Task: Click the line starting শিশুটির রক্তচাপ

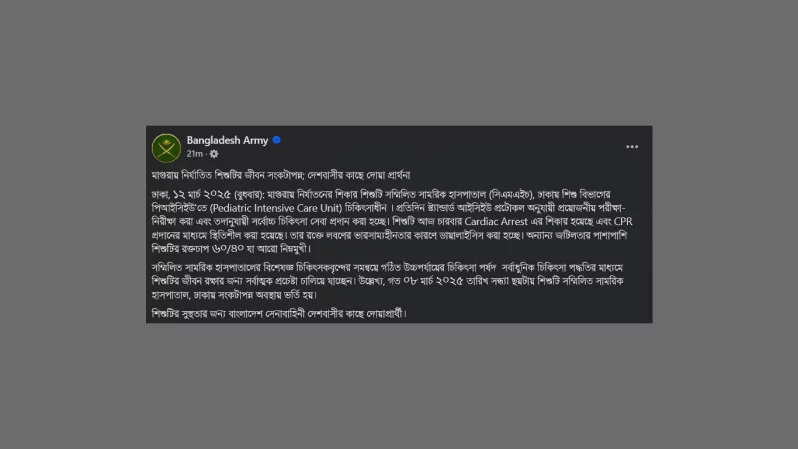Action: click(x=231, y=248)
